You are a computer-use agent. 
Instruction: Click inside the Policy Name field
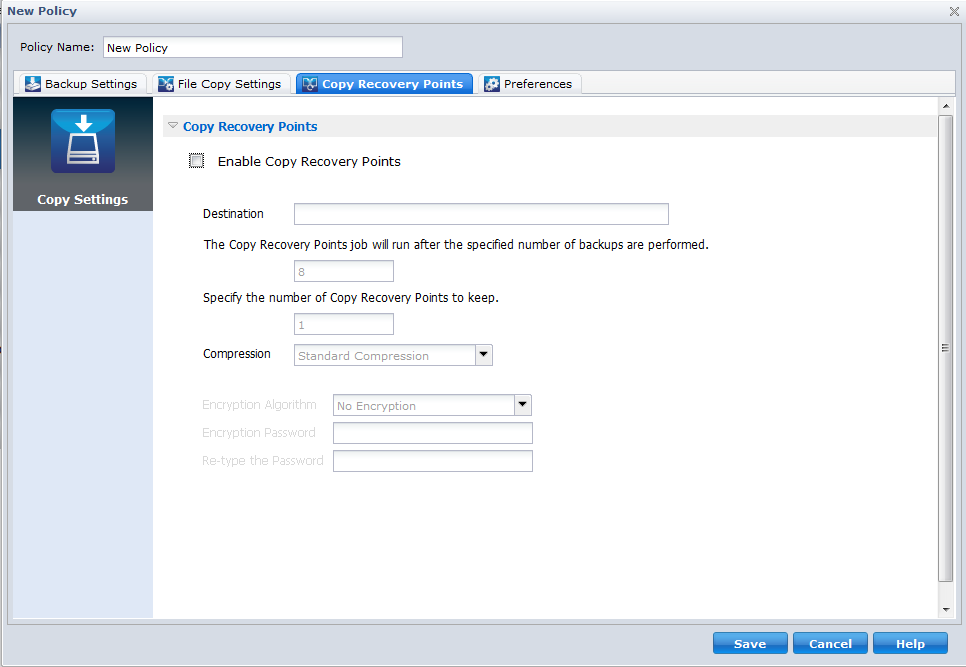point(252,47)
